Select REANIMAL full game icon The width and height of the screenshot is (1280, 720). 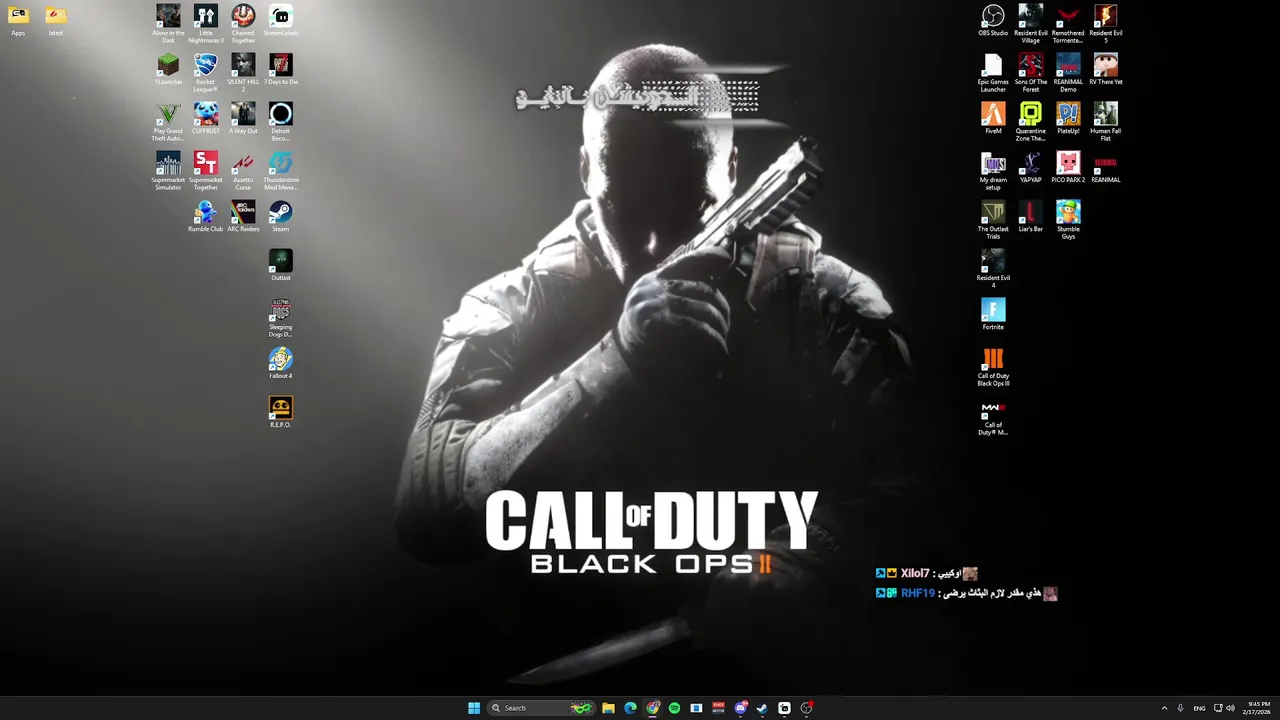[1106, 168]
